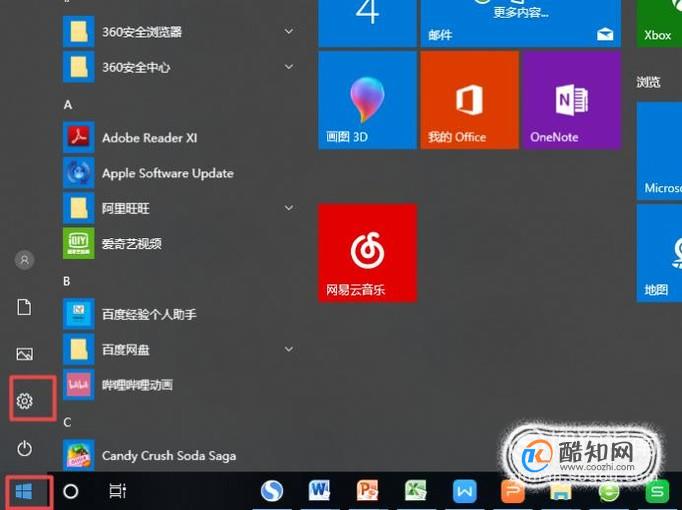This screenshot has width=682, height=510.
Task: Open Settings gear in Start sidebar
Action: point(24,401)
